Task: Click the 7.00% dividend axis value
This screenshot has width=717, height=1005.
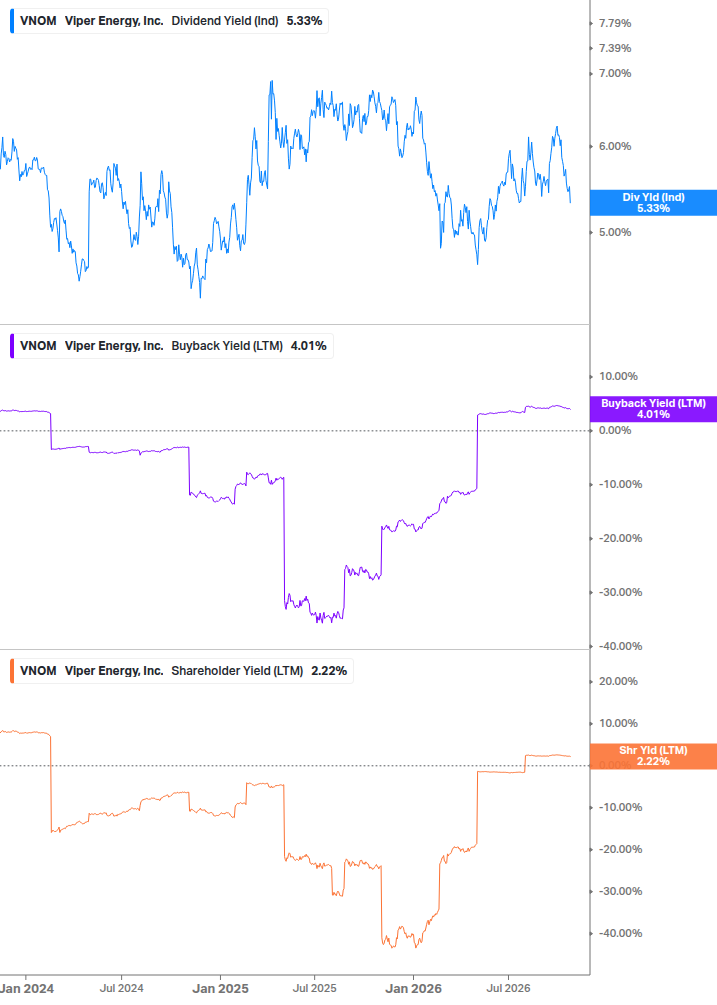Action: click(x=615, y=73)
